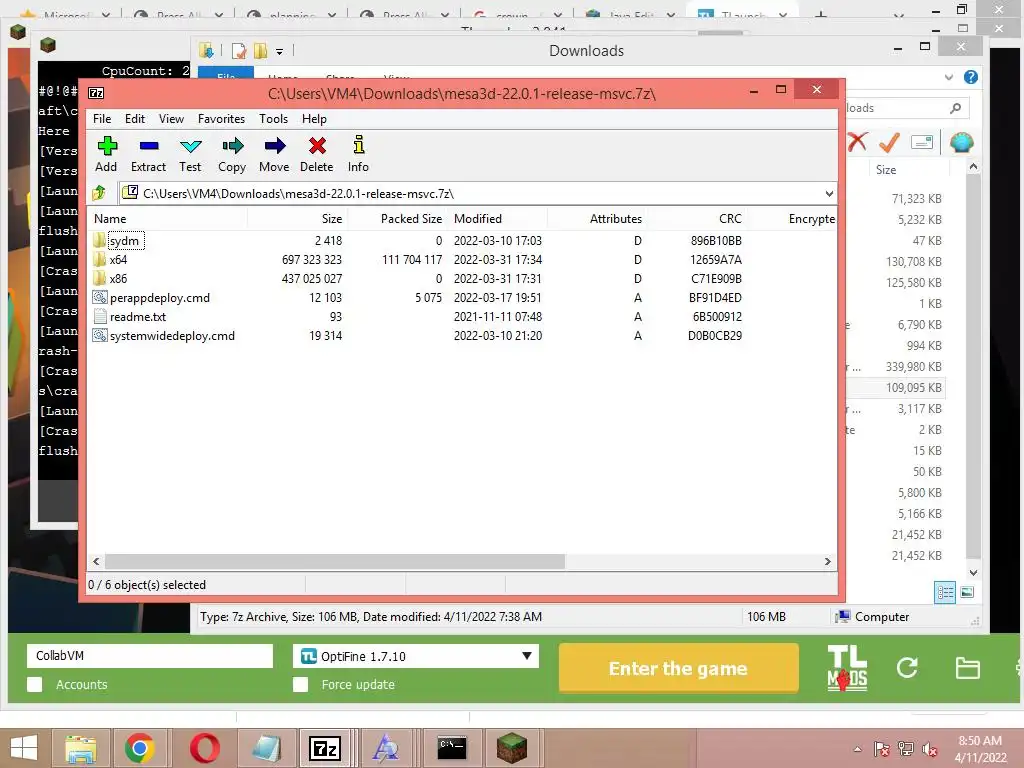Image resolution: width=1024 pixels, height=768 pixels.
Task: Click the muted volume tray icon
Action: pyautogui.click(x=929, y=749)
